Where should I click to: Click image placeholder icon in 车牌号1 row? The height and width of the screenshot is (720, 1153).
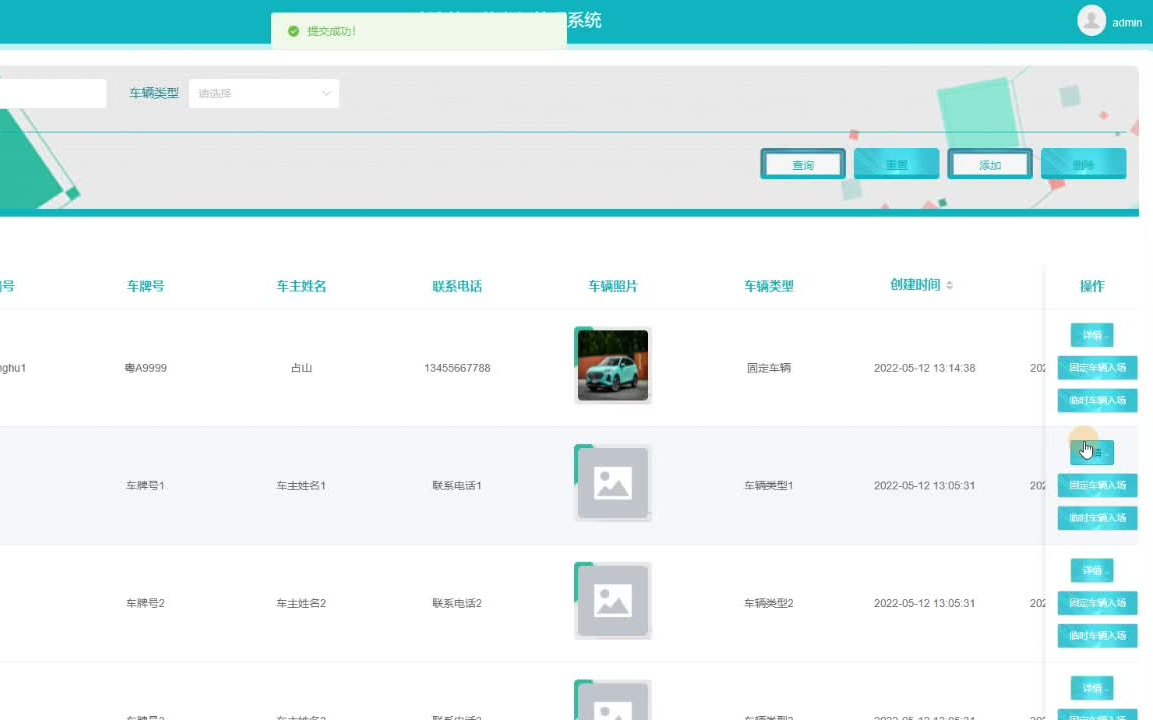pos(612,483)
